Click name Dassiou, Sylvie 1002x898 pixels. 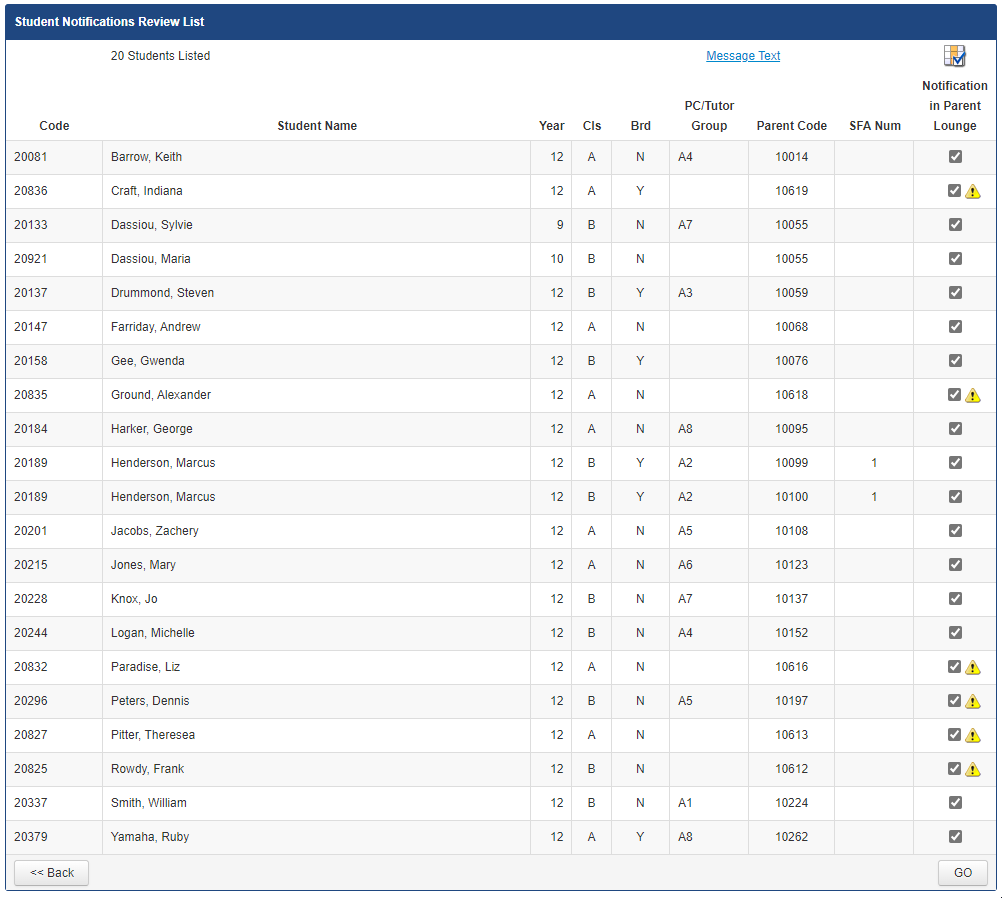point(151,225)
